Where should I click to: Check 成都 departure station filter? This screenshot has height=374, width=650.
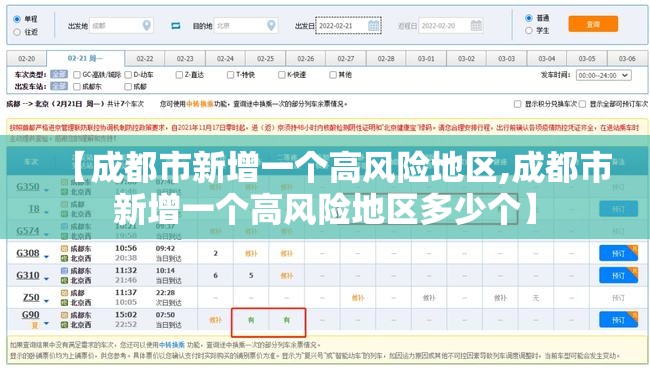128,87
